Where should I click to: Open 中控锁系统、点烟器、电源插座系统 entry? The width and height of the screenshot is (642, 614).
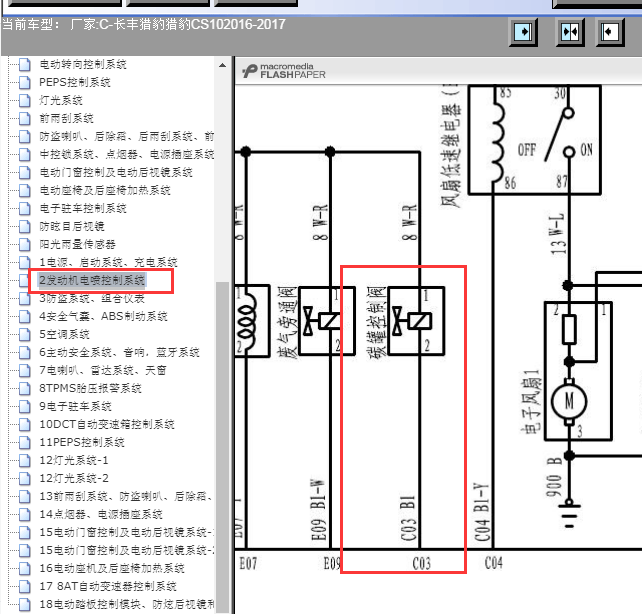point(127,154)
